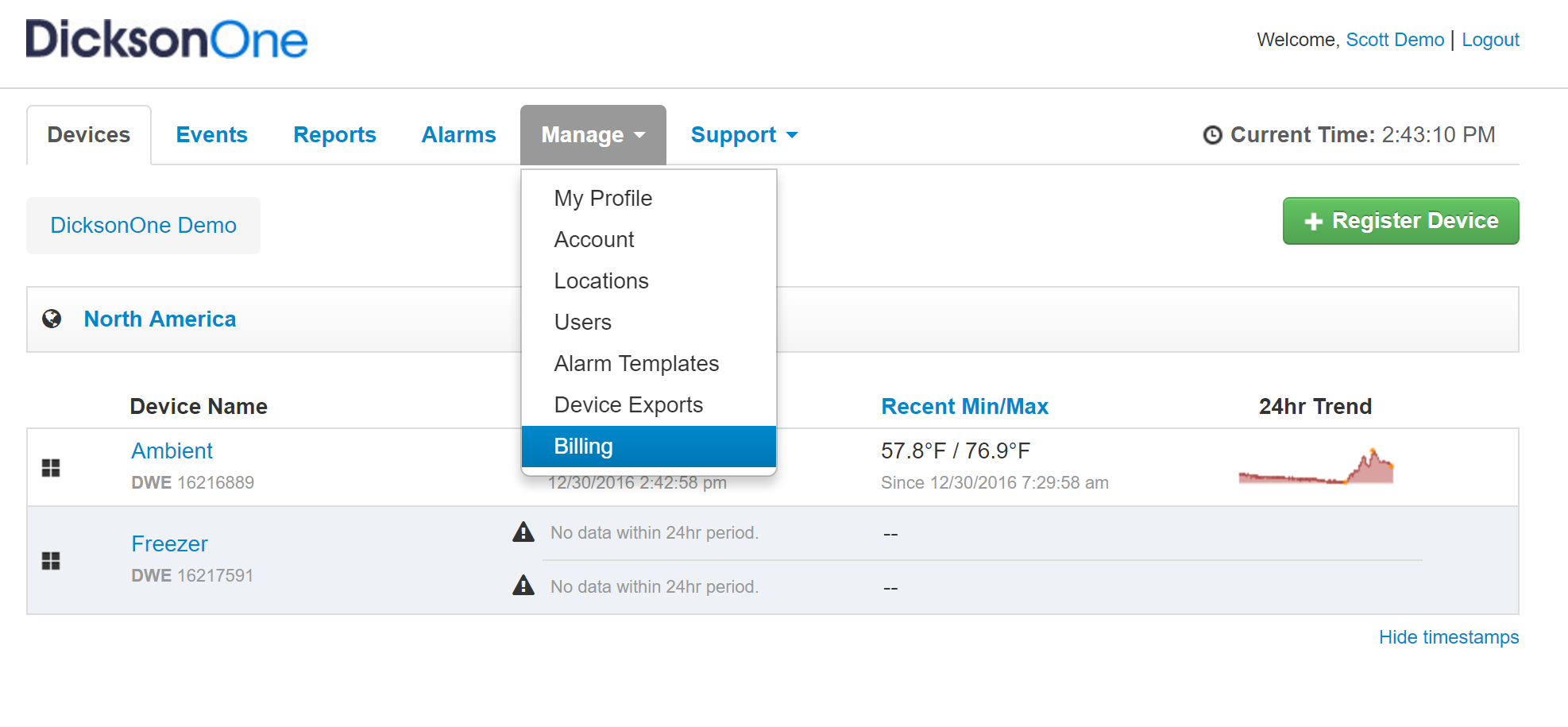
Task: Sort by Recent Min/Max column header
Action: coord(965,407)
